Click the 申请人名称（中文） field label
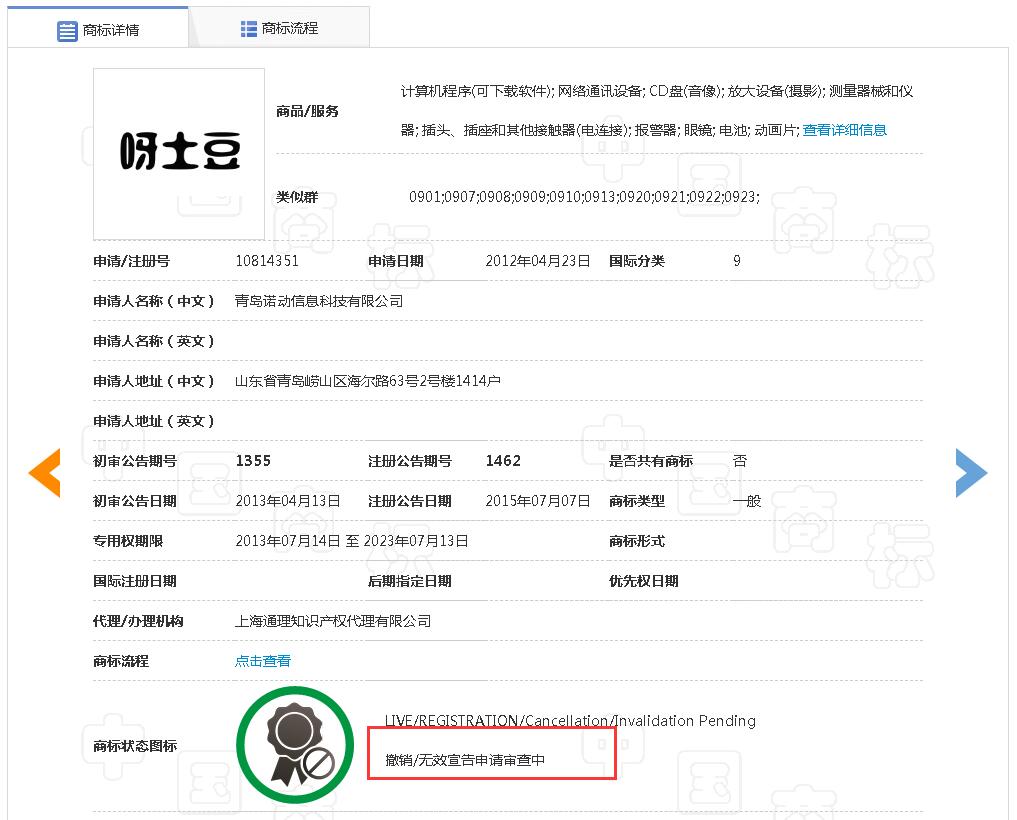1017x820 pixels. click(x=154, y=301)
